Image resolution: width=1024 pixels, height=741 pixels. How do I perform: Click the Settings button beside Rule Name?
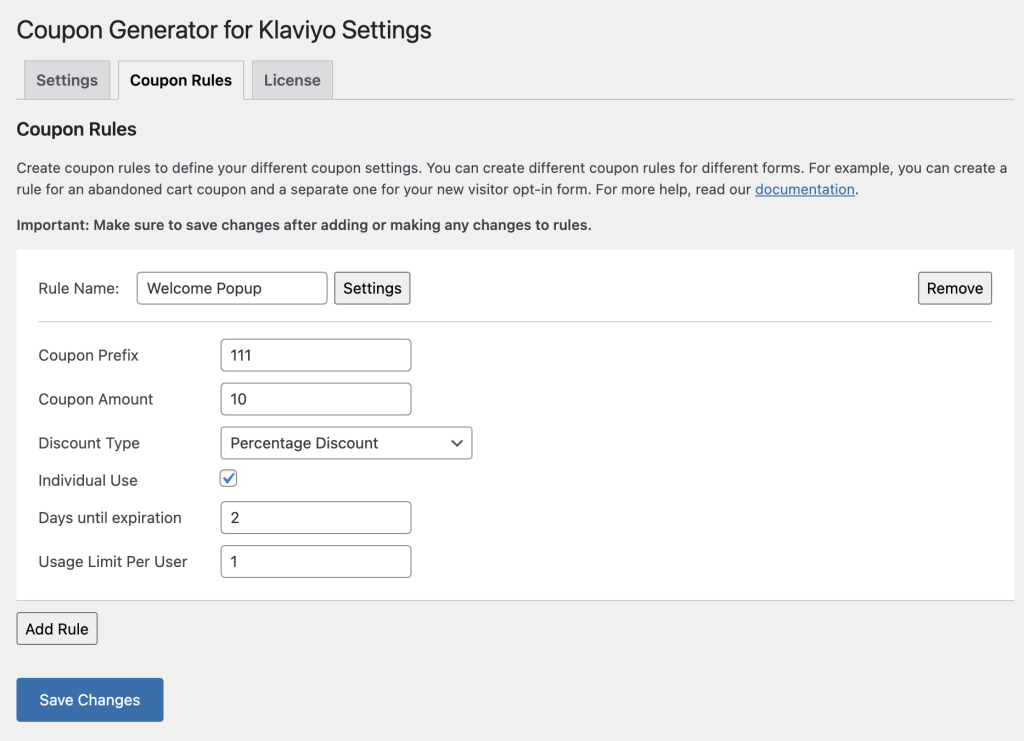tap(372, 289)
